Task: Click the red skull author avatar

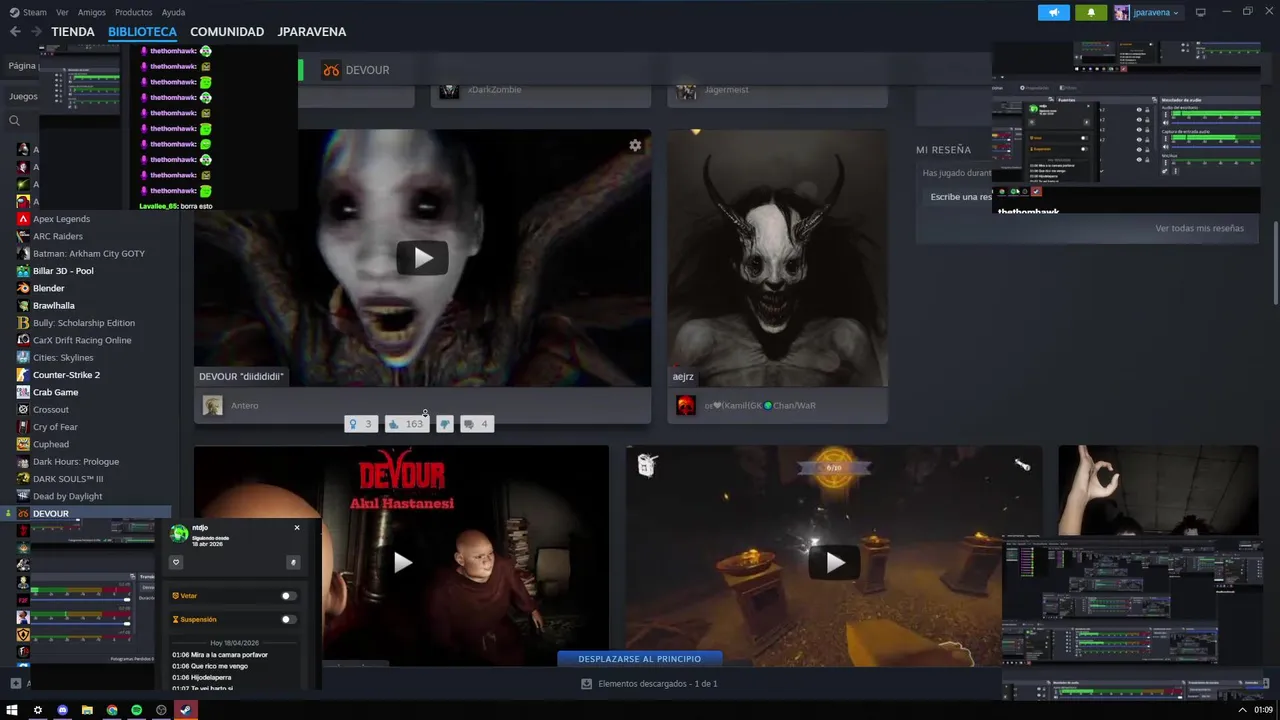Action: (x=686, y=405)
